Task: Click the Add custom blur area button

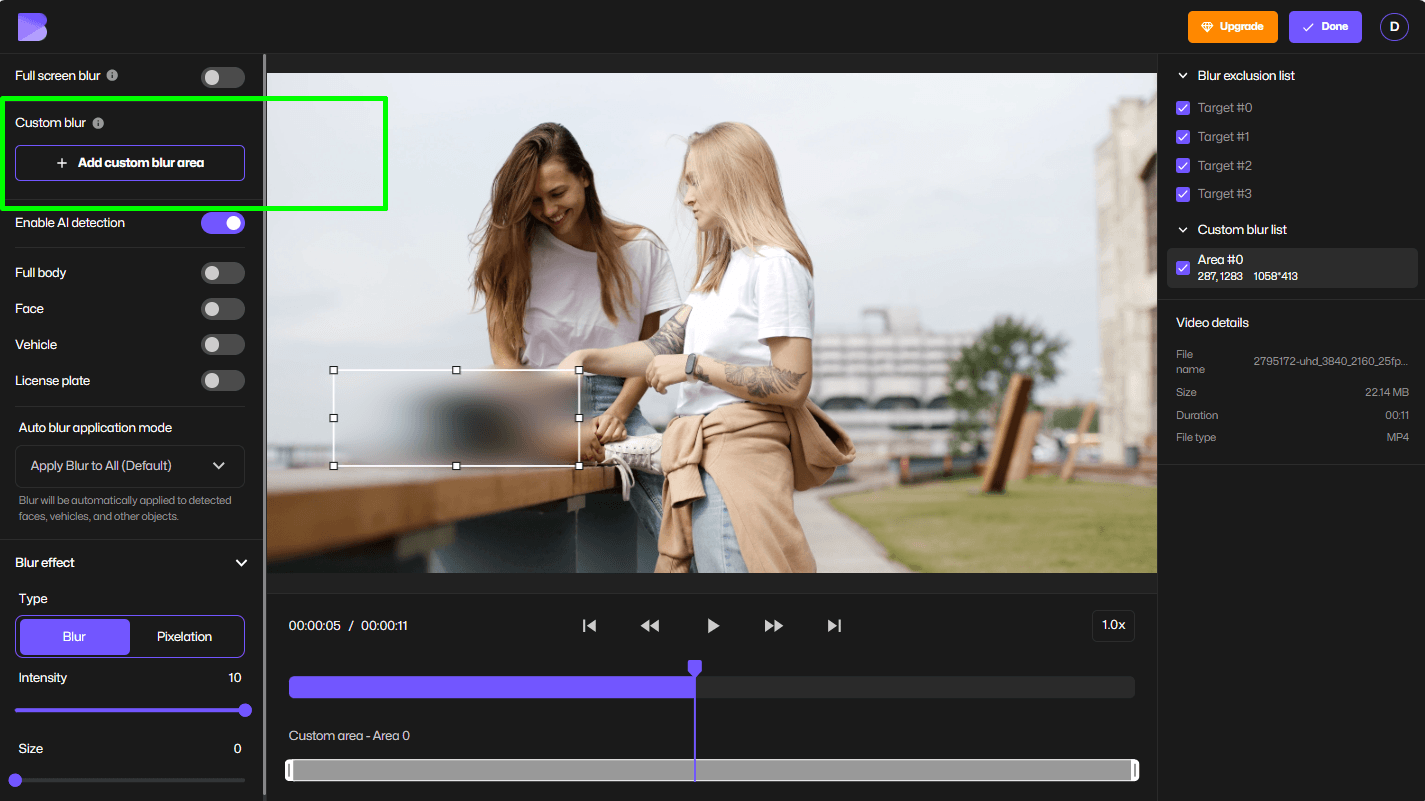Action: point(130,163)
